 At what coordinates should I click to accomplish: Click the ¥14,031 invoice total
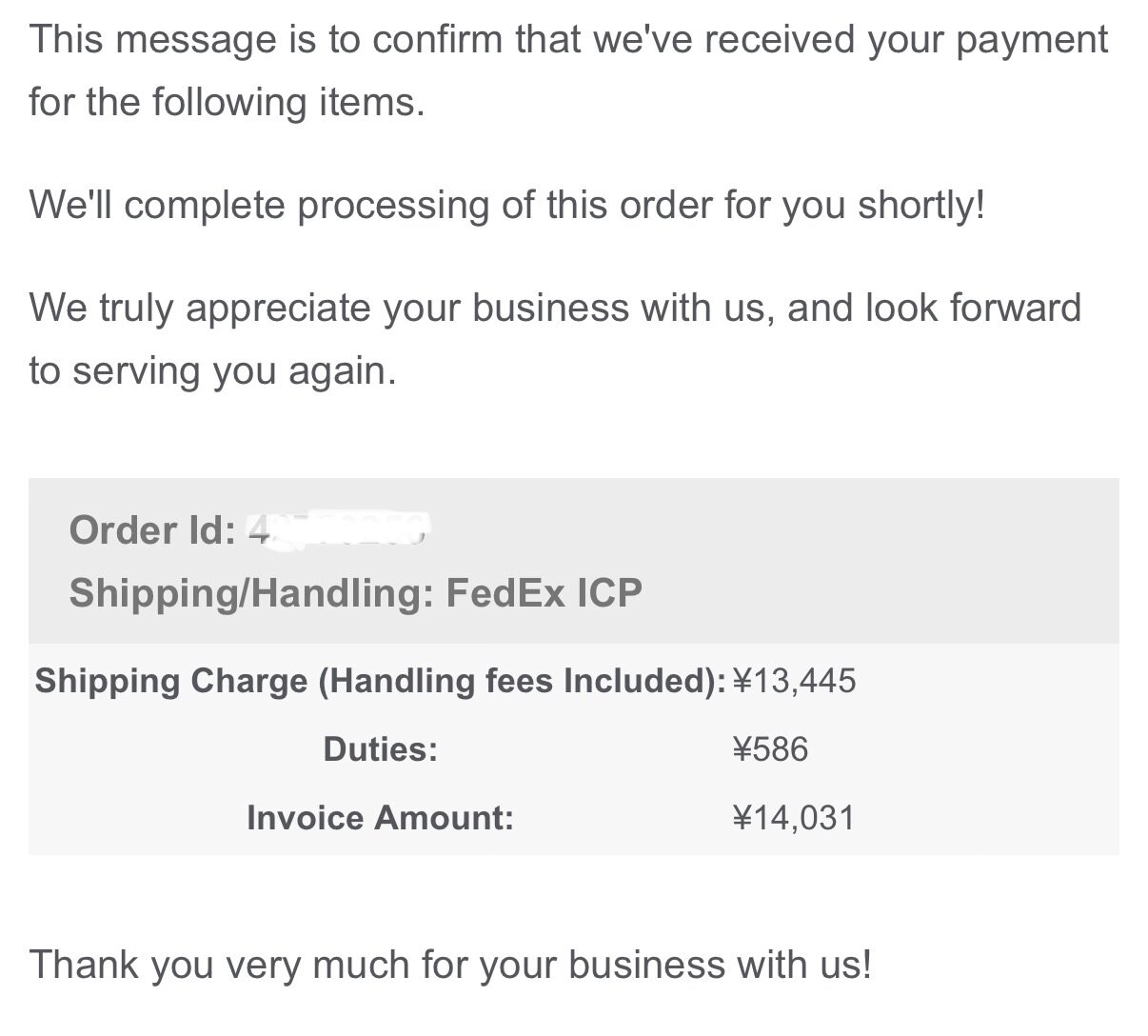[x=794, y=818]
